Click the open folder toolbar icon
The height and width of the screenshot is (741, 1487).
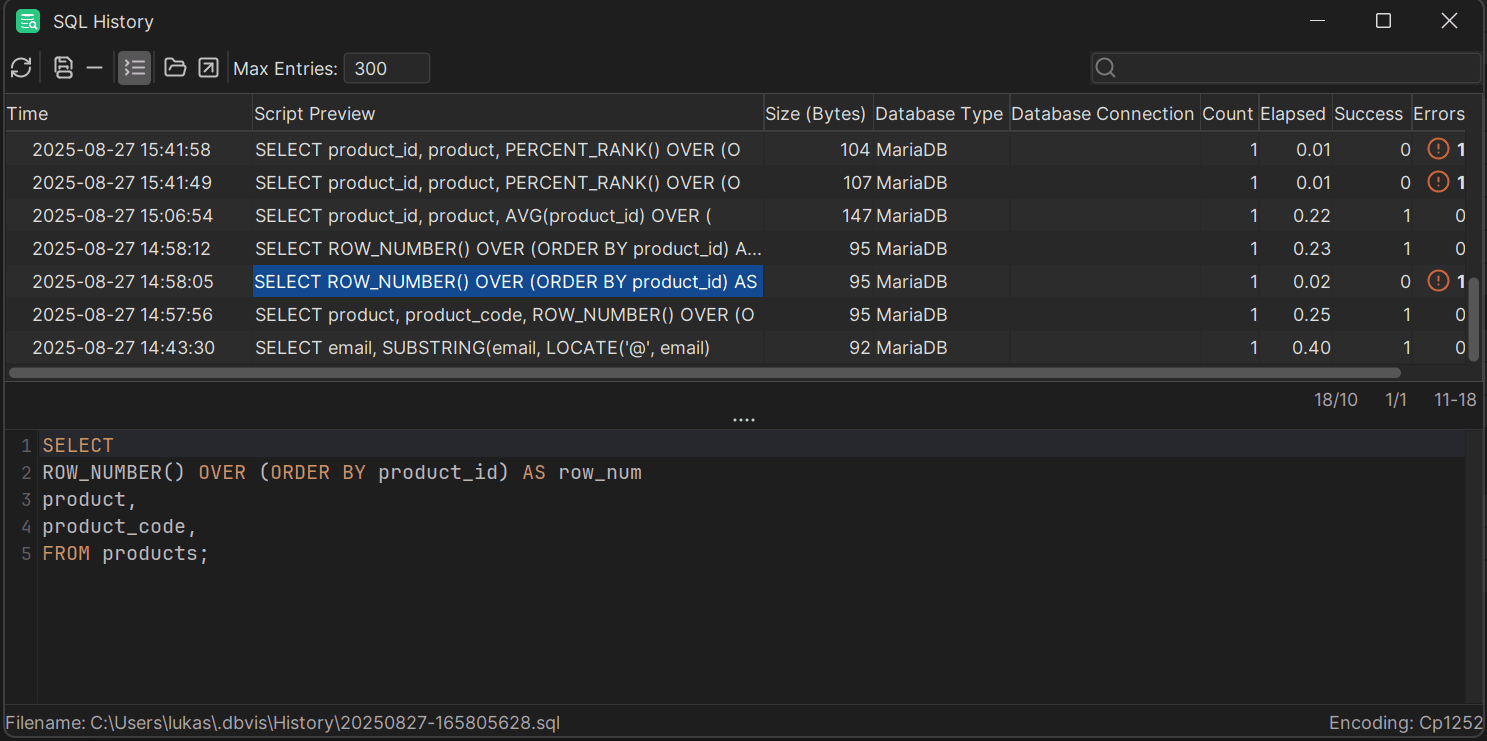pyautogui.click(x=175, y=68)
